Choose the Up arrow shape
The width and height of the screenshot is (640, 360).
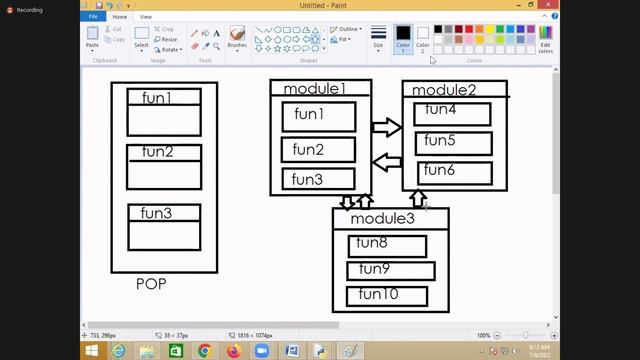(315, 40)
